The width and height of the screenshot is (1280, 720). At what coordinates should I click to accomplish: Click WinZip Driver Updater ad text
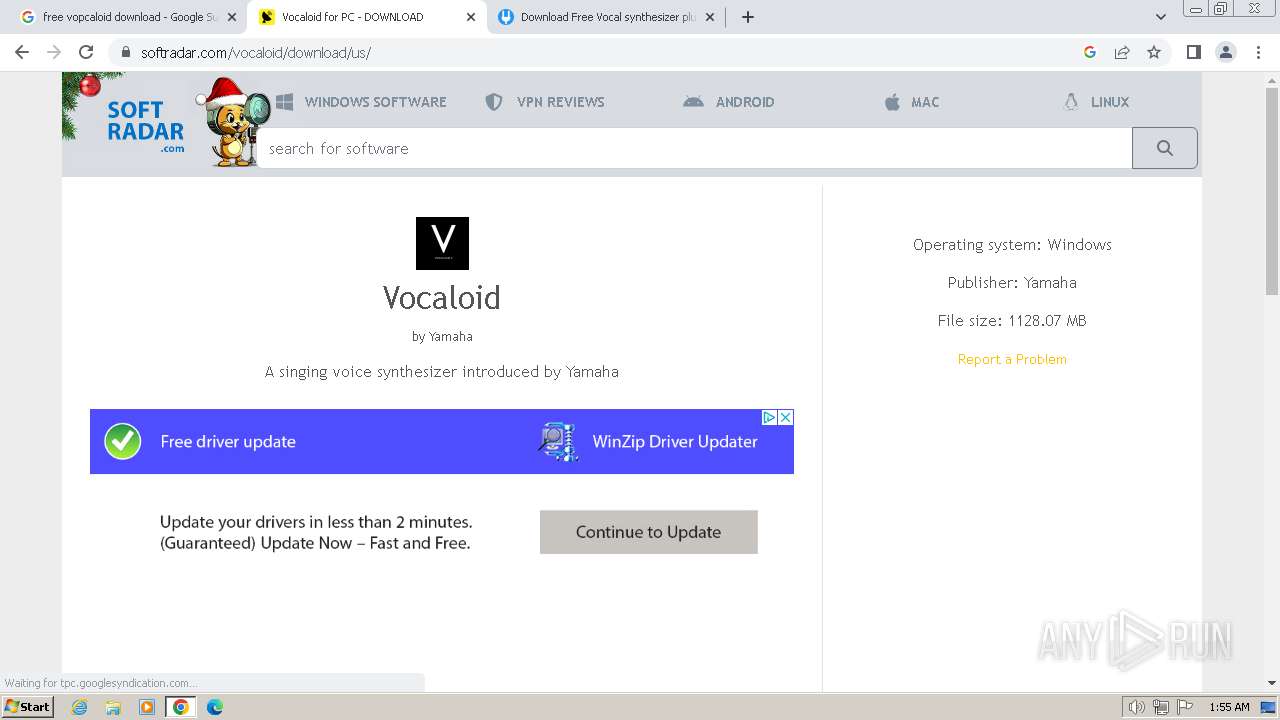(675, 441)
